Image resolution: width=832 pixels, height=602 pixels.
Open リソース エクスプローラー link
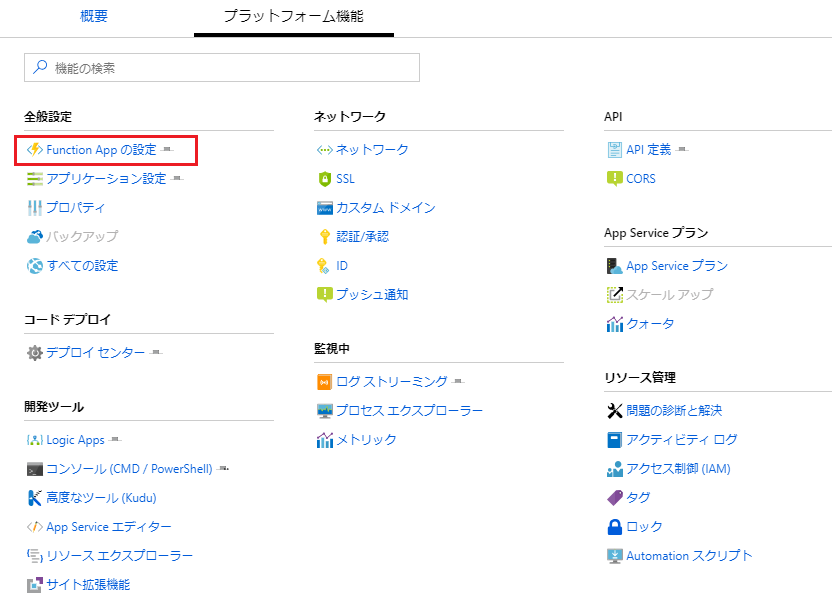point(119,556)
